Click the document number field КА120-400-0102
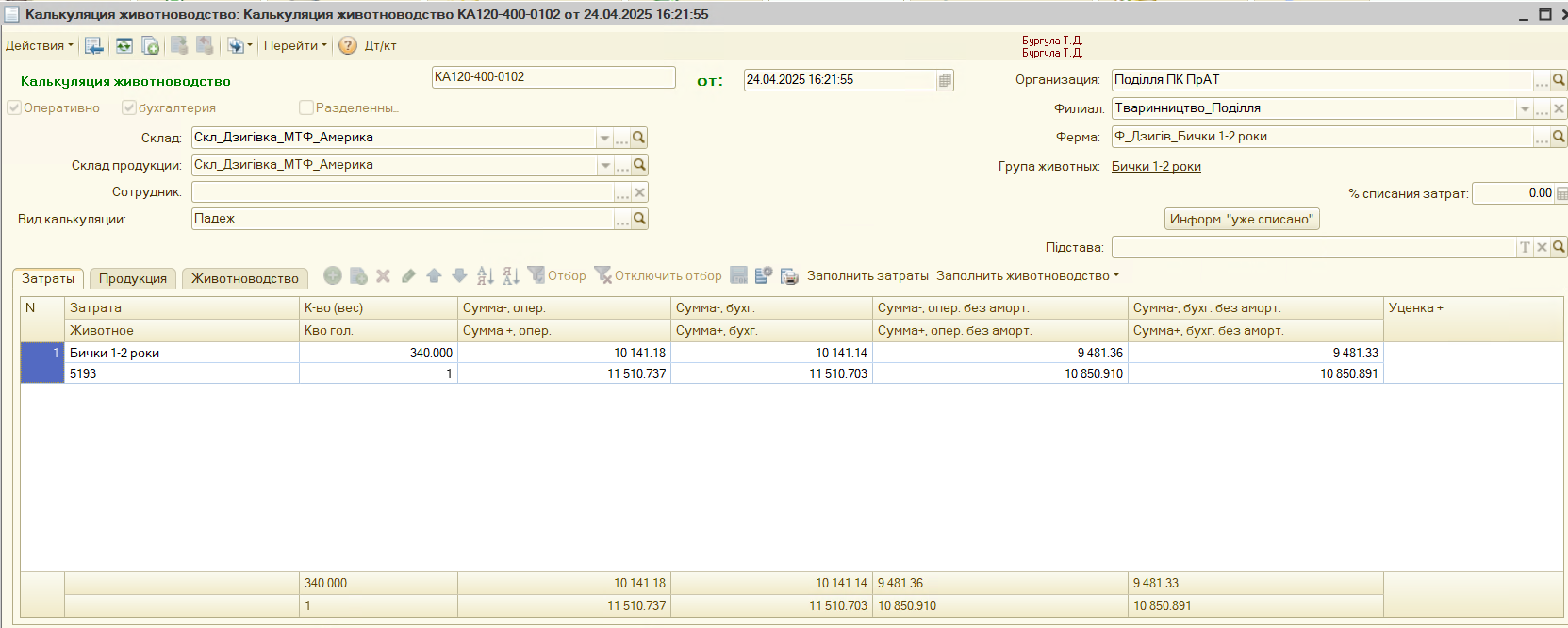This screenshot has height=628, width=1568. pyautogui.click(x=553, y=77)
